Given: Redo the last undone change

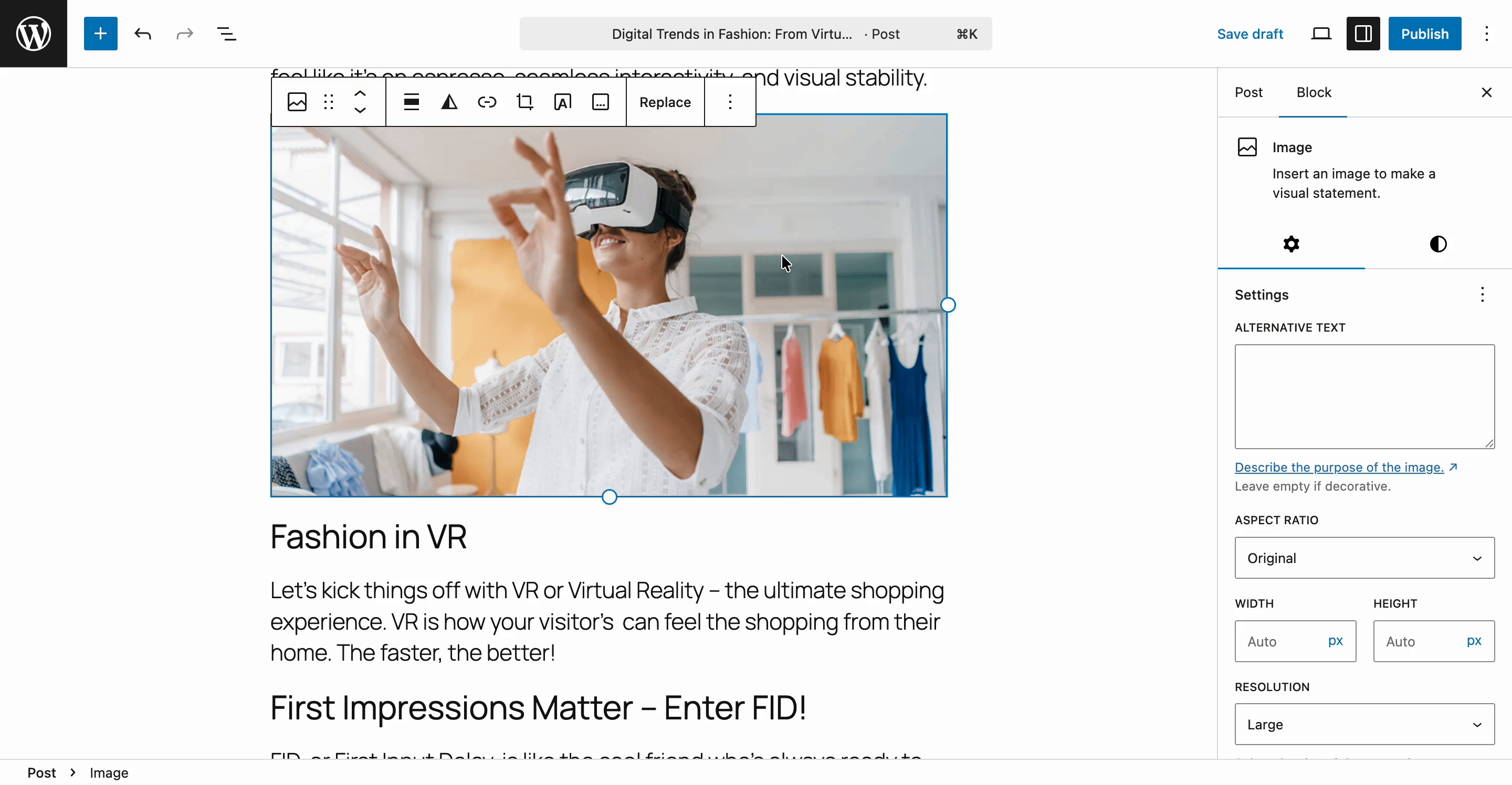Looking at the screenshot, I should coord(185,34).
